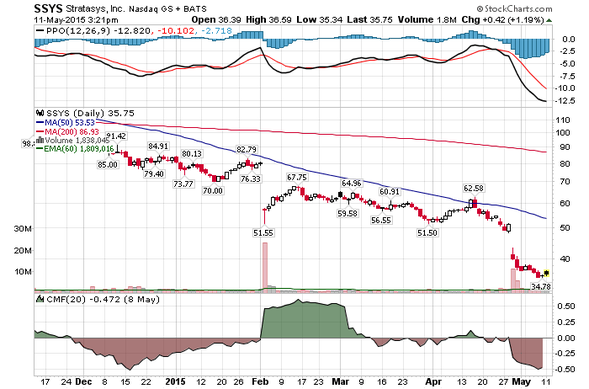The width and height of the screenshot is (589, 389).
Task: Click the 2015 year axis label
Action: 175,381
